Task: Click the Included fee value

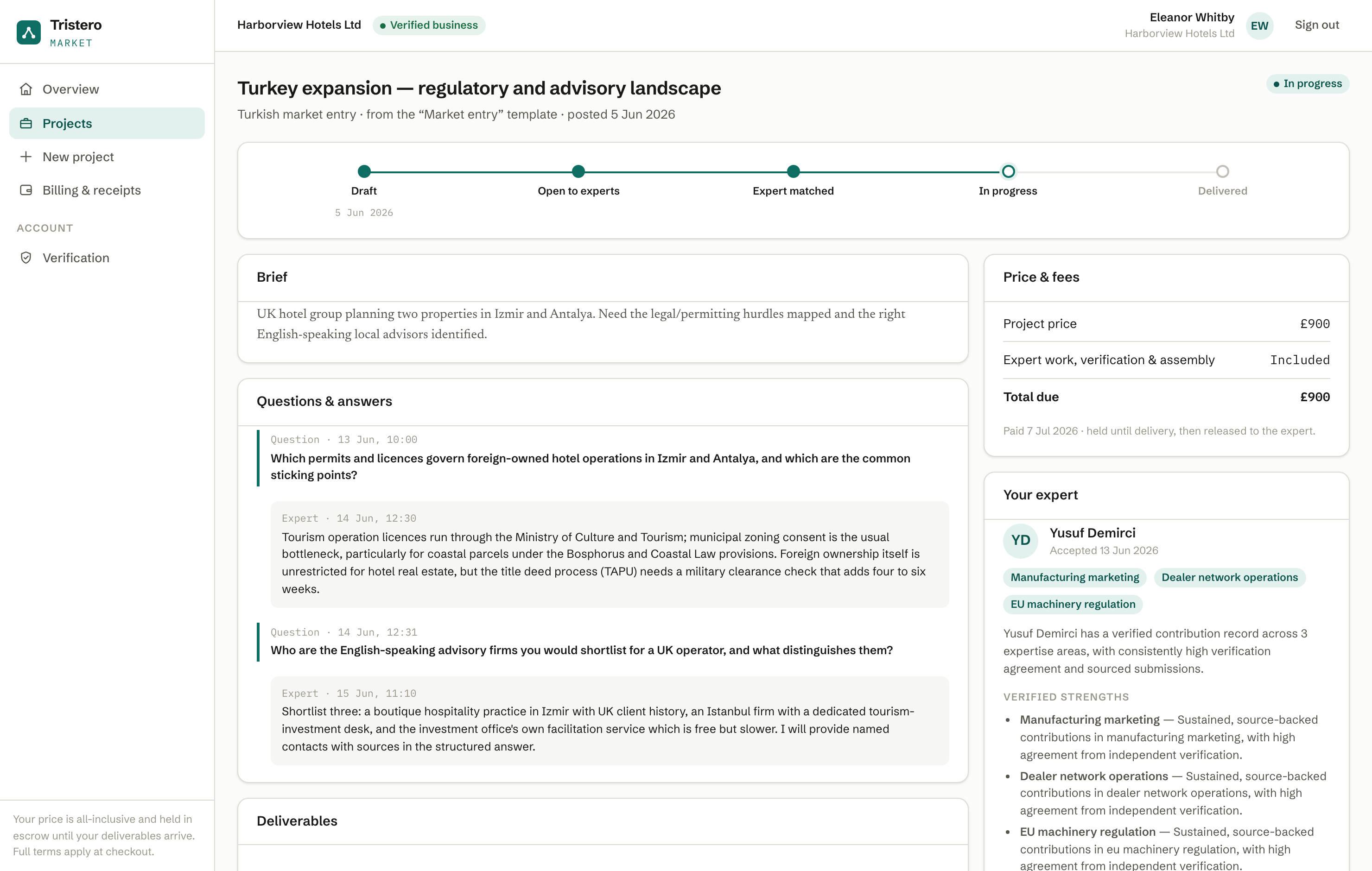Action: coord(1300,360)
